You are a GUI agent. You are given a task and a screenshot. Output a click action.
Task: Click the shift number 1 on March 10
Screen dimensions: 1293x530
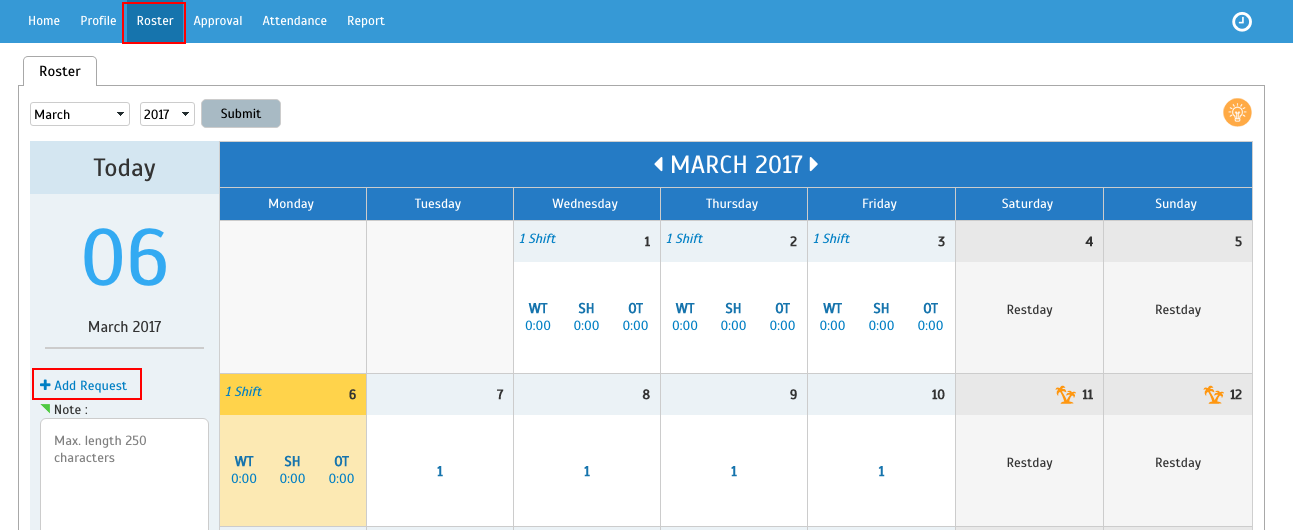click(881, 472)
